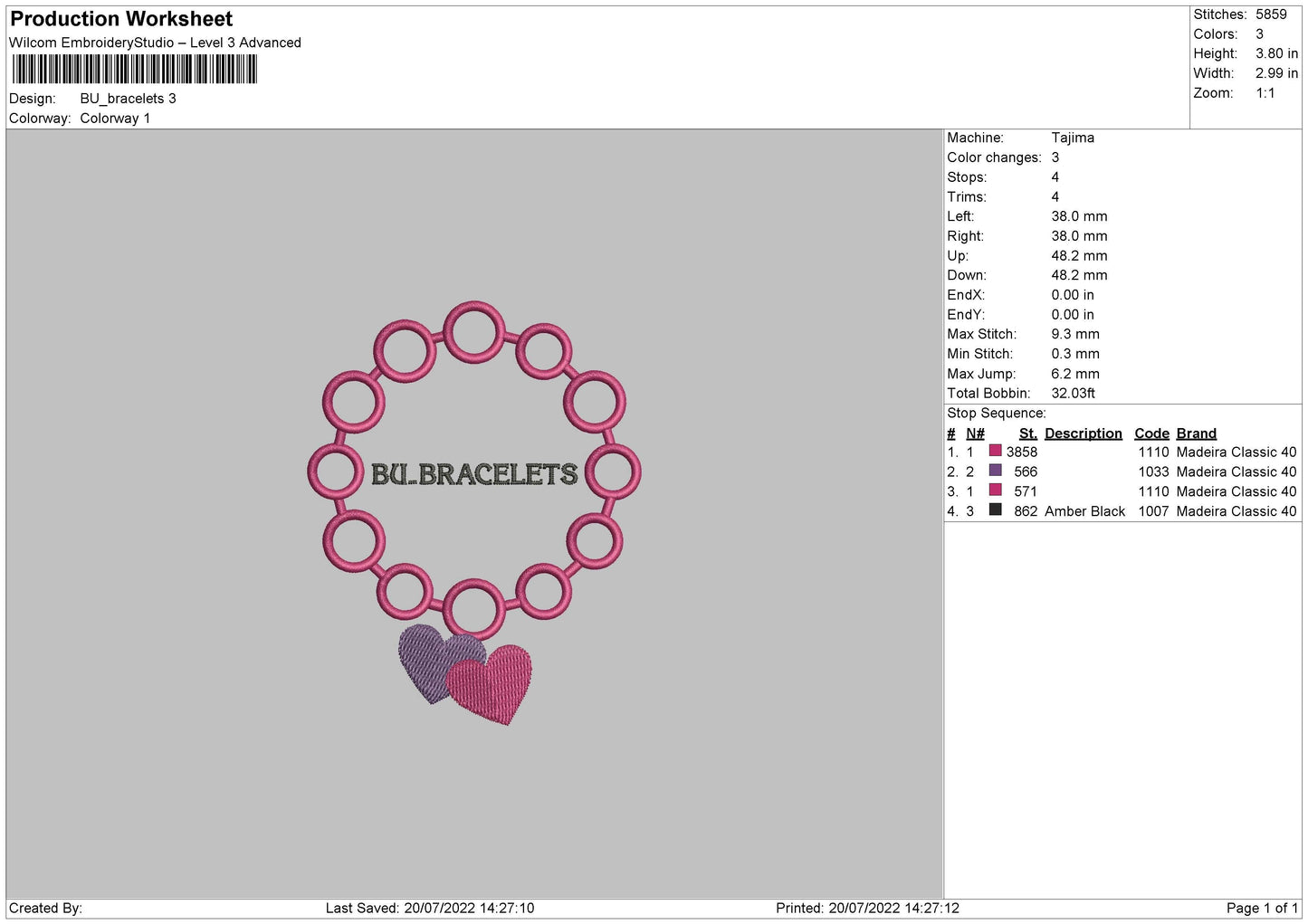Click the 'Amber Black' description text

1084,511
